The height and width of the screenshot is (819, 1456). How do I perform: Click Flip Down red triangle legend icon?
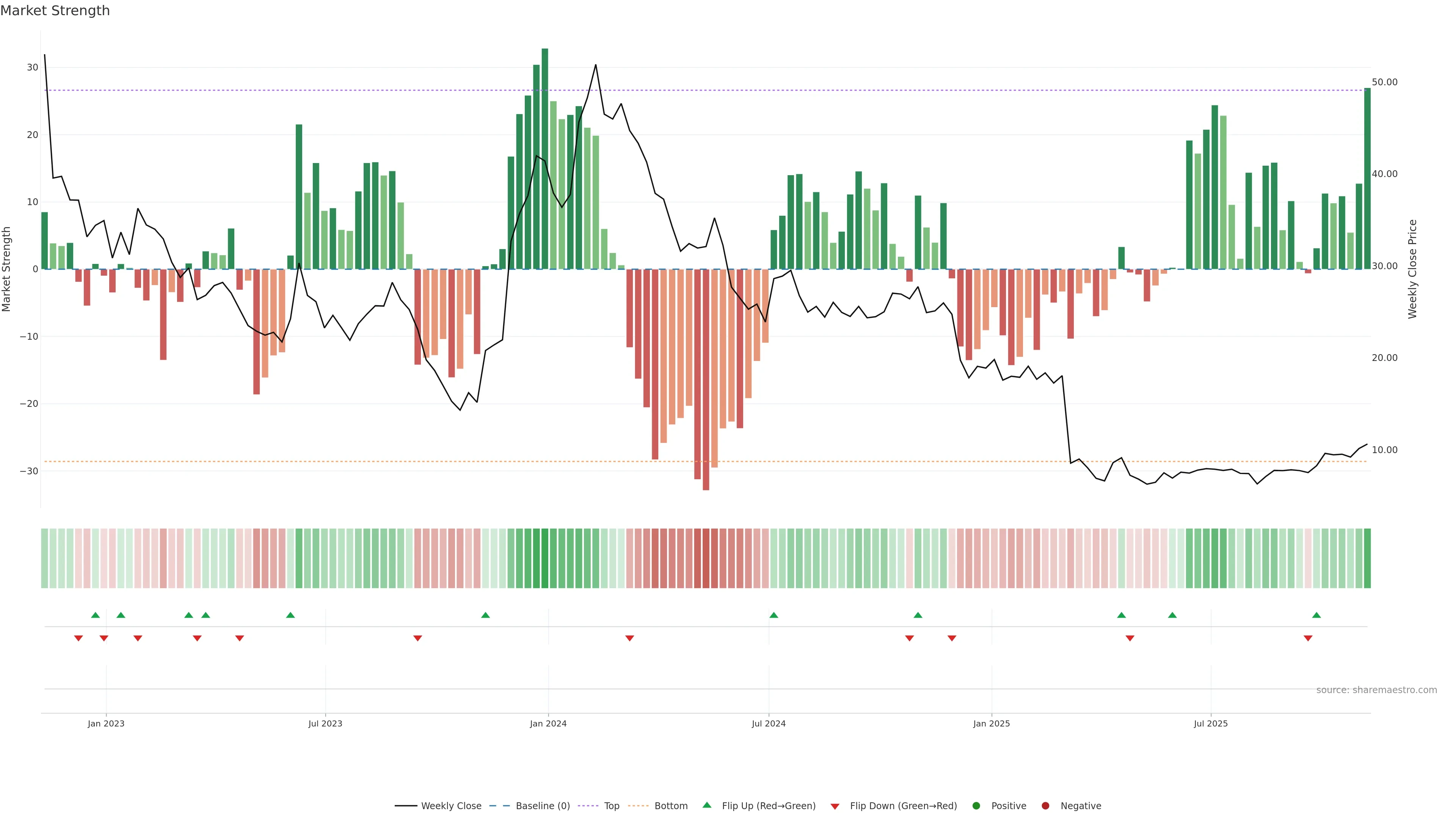click(x=835, y=806)
